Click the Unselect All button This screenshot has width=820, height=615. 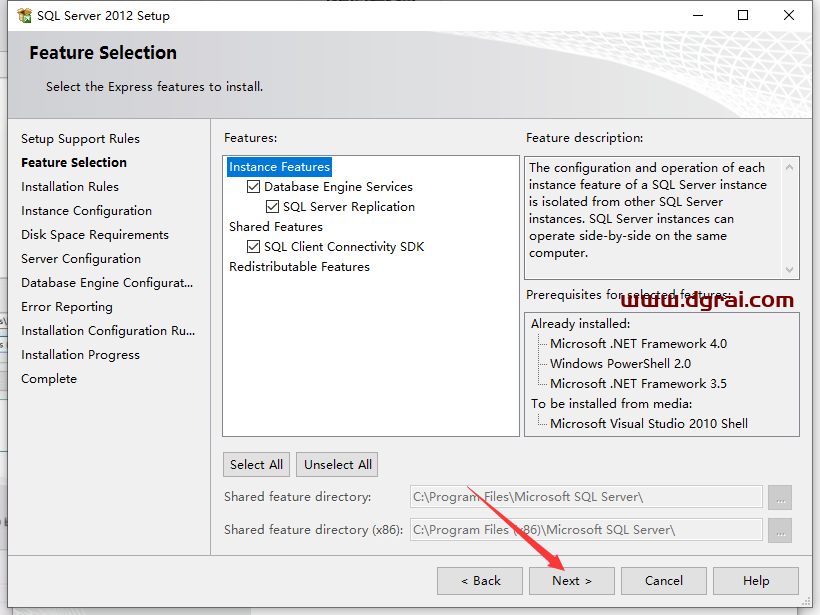pos(337,464)
